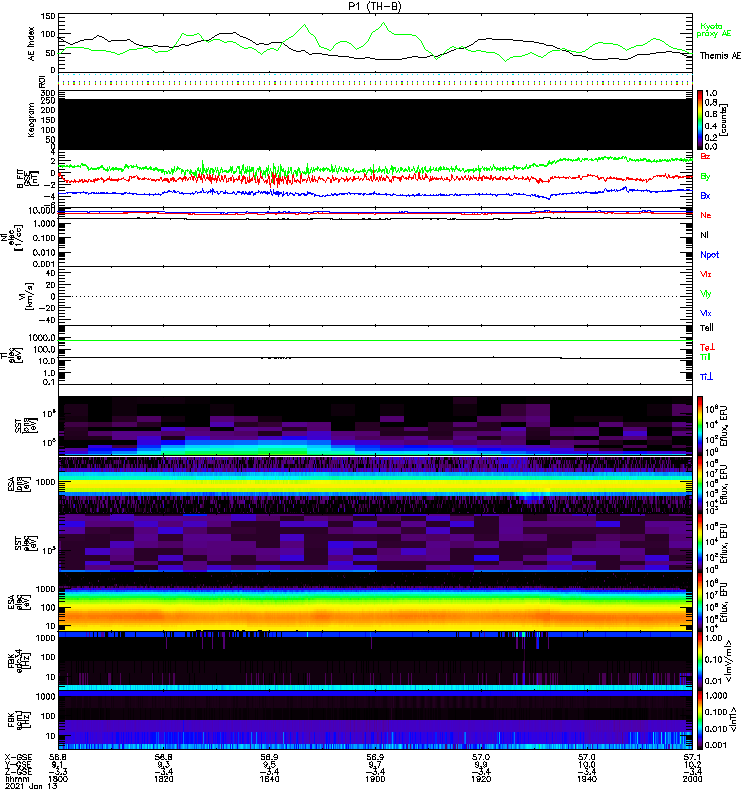Click the ESA electrons spectrogram panel
The height and width of the screenshot is (800, 750).
coord(375,602)
